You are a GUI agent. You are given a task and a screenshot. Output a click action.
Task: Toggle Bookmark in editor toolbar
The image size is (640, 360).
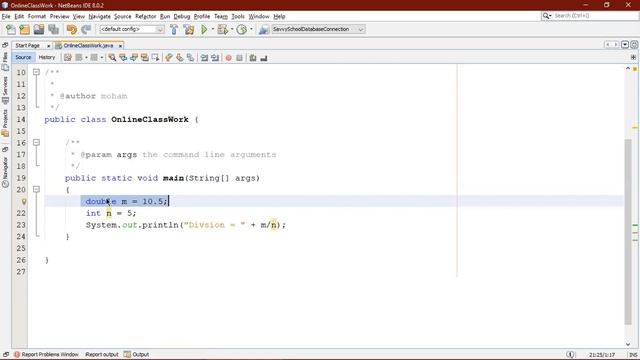pos(190,58)
